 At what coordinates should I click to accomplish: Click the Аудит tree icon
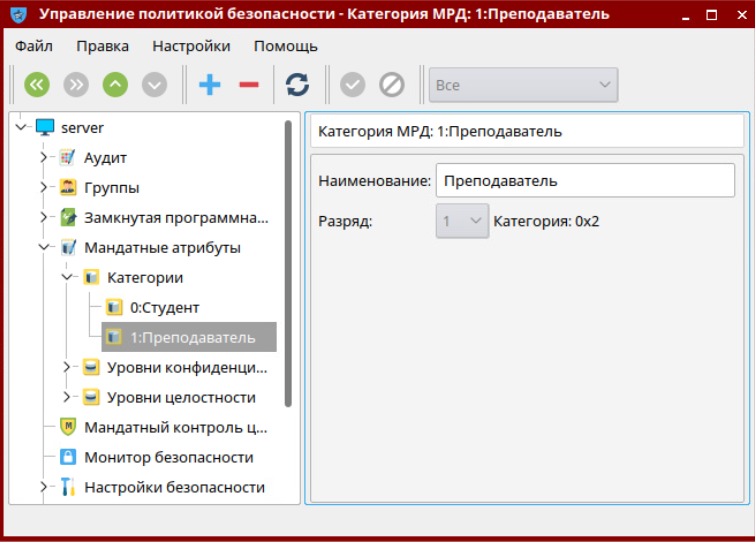coord(67,157)
